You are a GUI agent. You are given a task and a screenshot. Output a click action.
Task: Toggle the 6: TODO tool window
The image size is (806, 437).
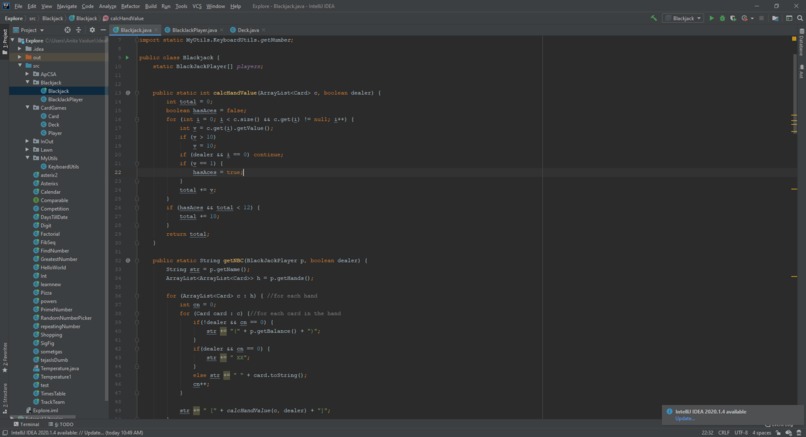(61, 425)
